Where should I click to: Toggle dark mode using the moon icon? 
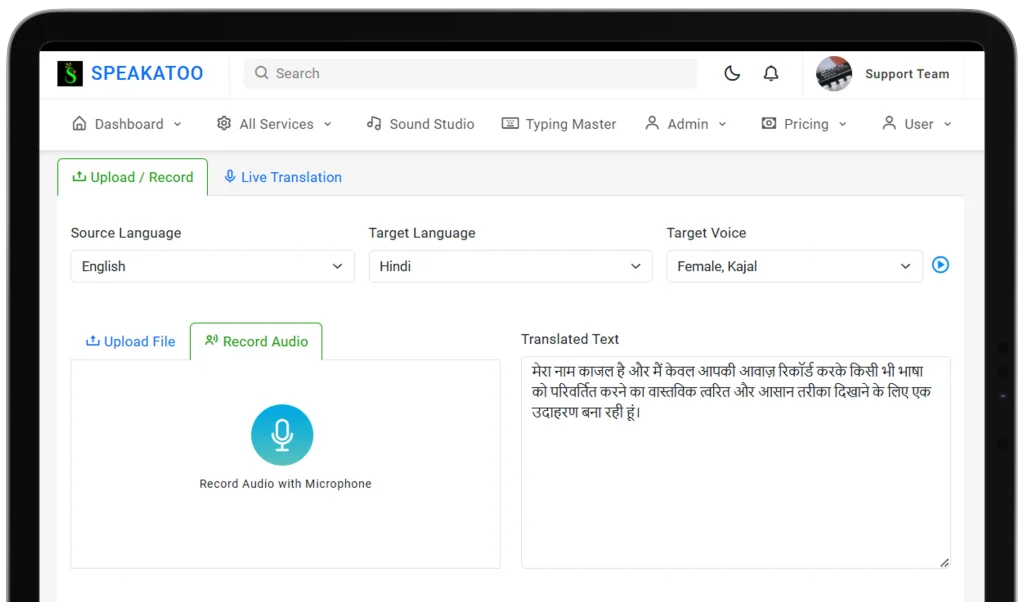731,73
